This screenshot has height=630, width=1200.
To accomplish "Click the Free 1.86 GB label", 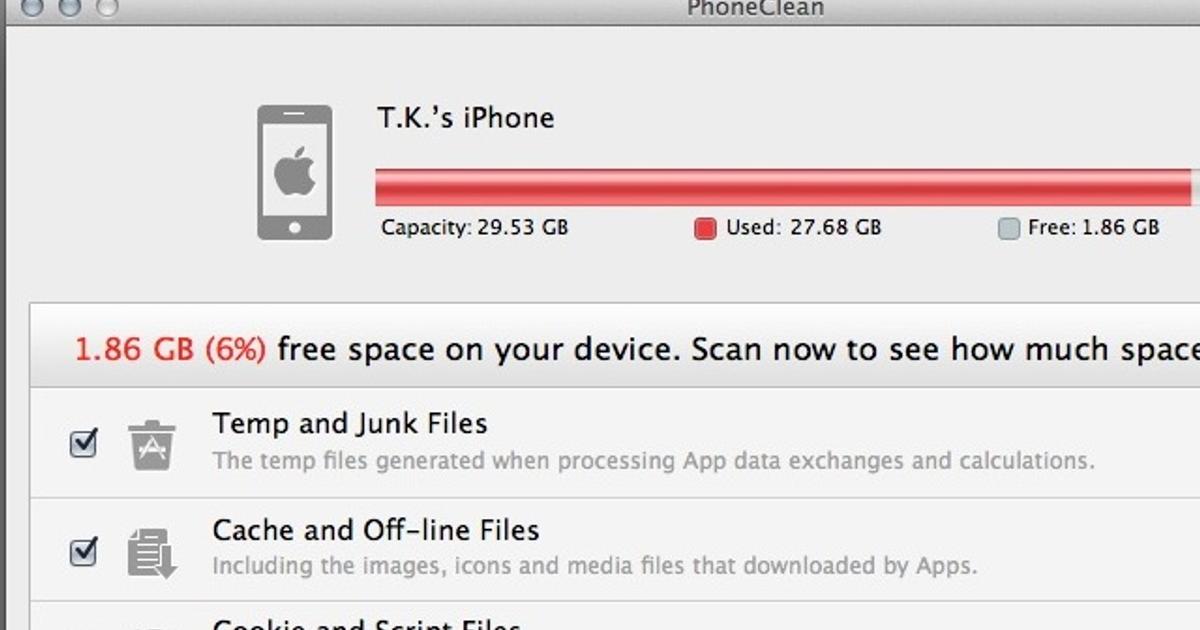I will [1093, 228].
